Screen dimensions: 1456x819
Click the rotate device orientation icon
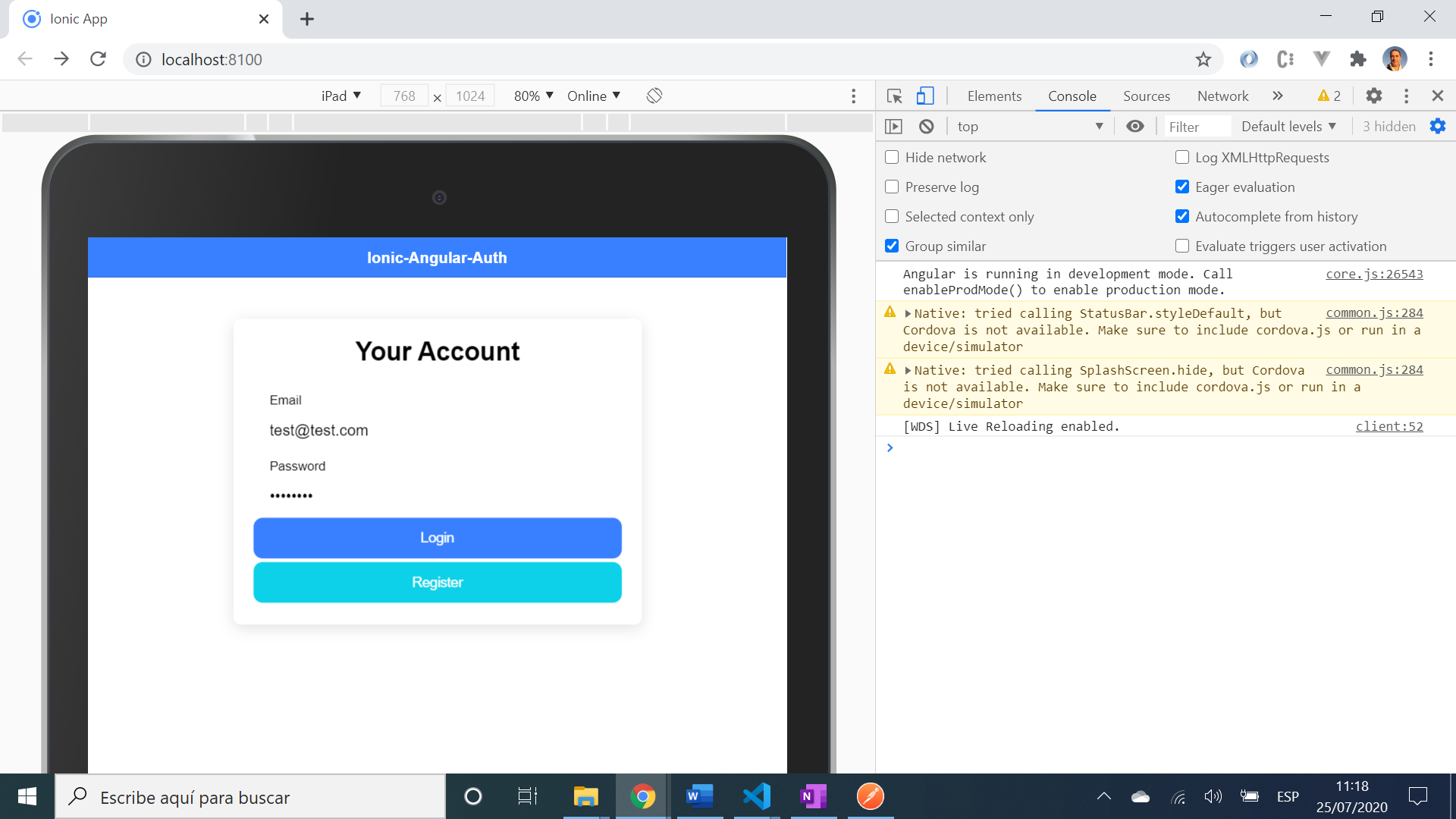click(x=654, y=96)
